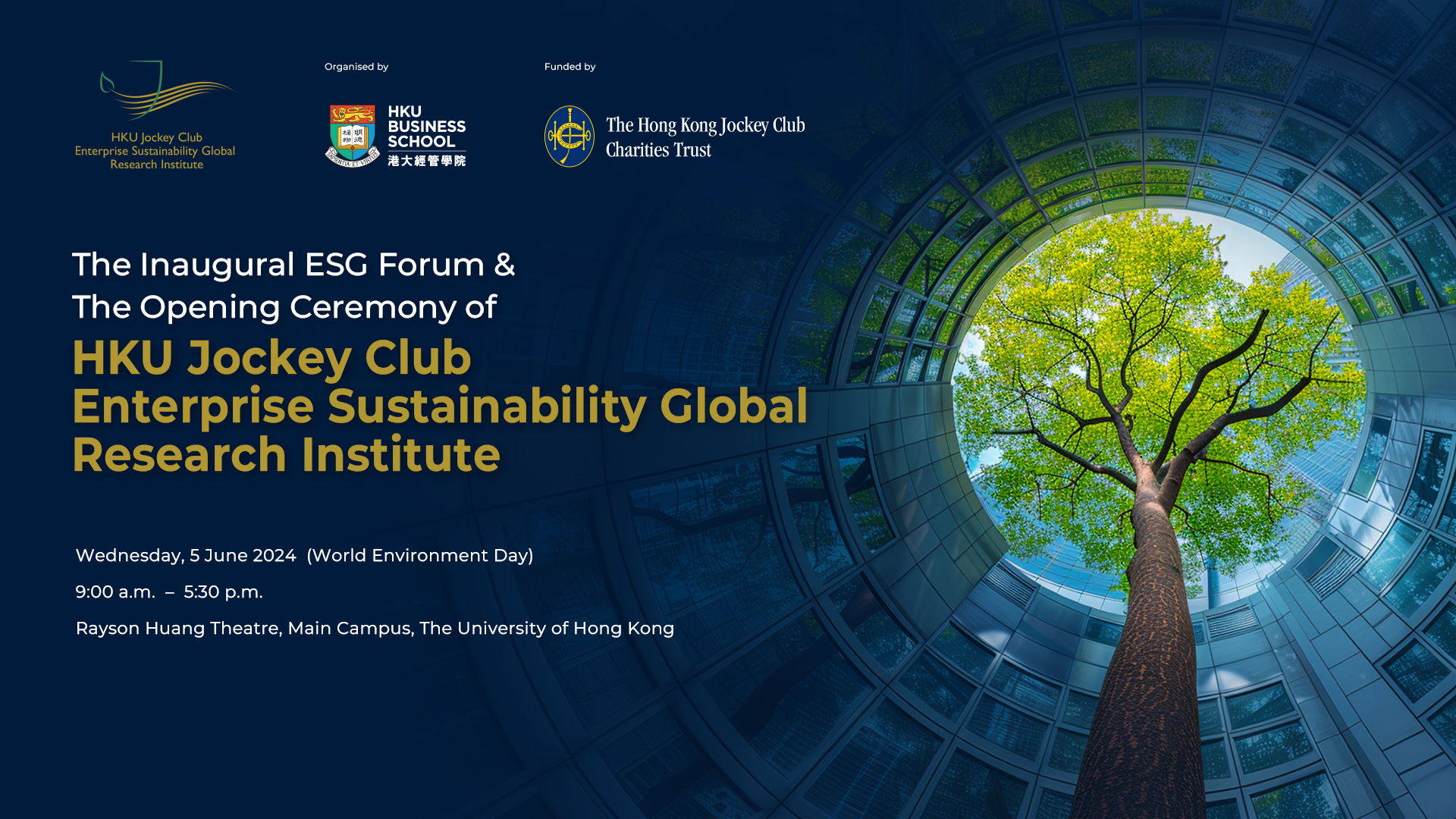Click small gold institute name under the leaf logo

click(x=155, y=151)
